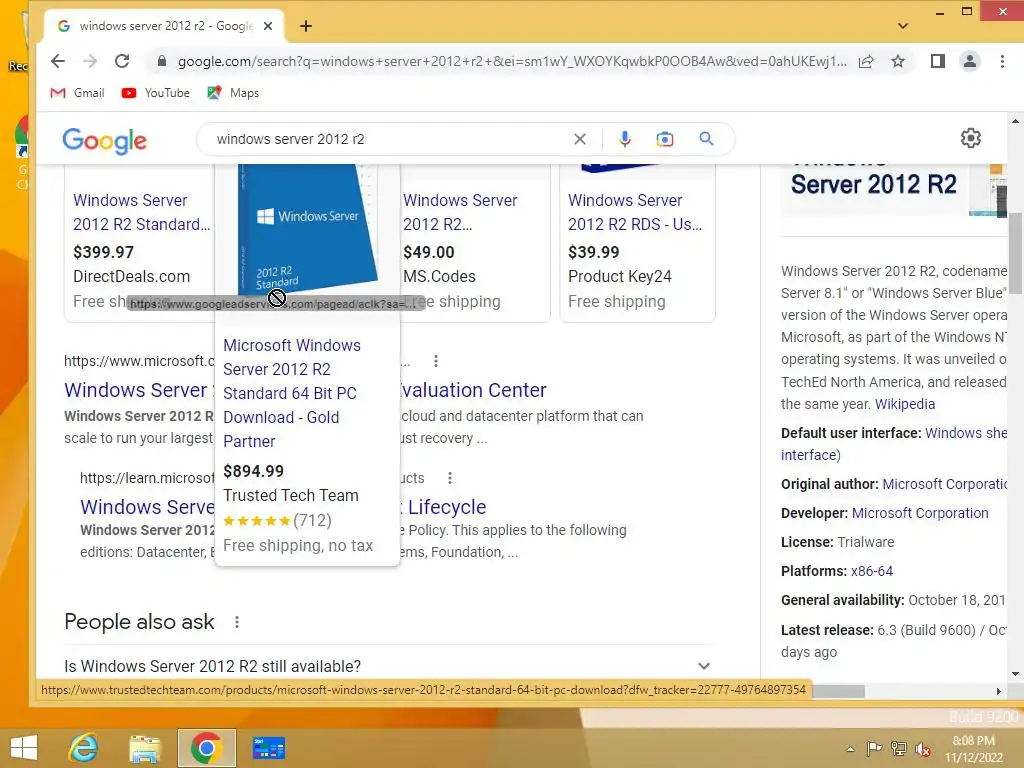Share this page using the share icon
Screen dimensions: 1024x768
tap(866, 61)
